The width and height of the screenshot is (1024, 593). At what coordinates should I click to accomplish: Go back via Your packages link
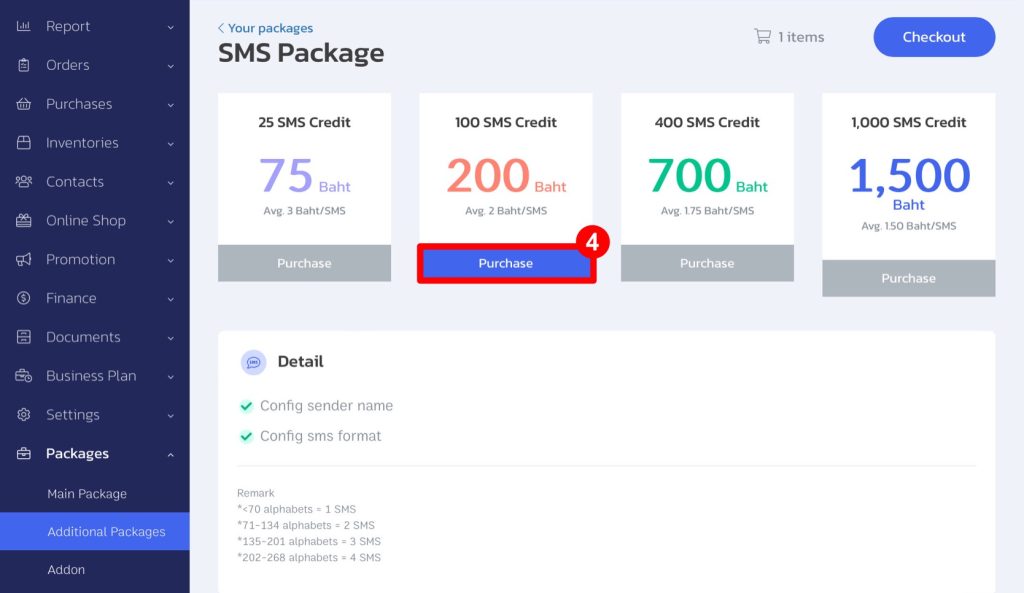pyautogui.click(x=265, y=28)
